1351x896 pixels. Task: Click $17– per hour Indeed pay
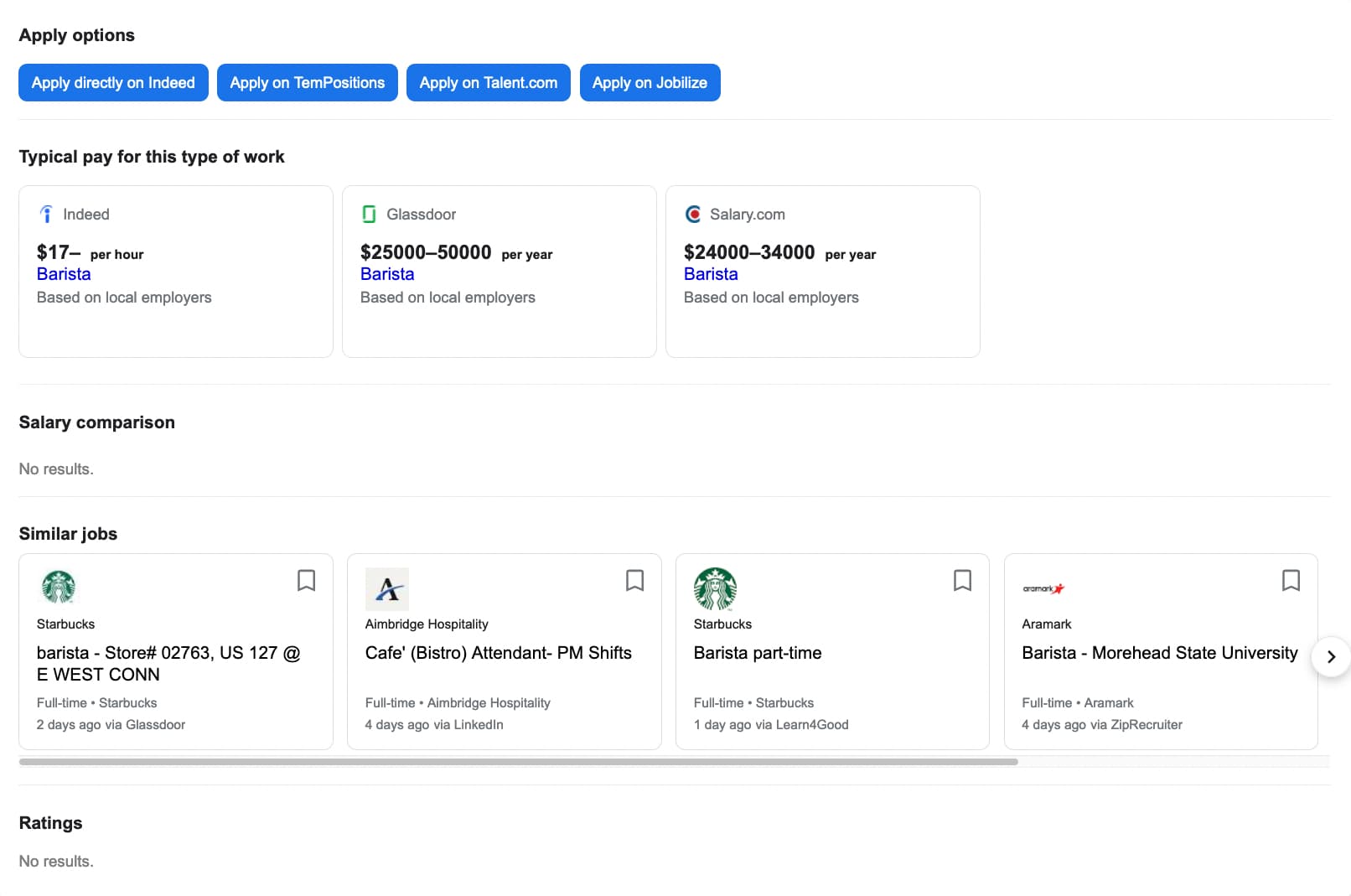point(91,253)
